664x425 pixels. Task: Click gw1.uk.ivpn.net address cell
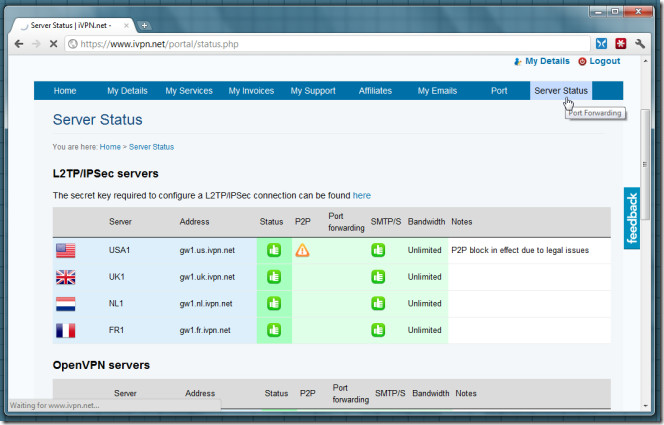tap(207, 277)
